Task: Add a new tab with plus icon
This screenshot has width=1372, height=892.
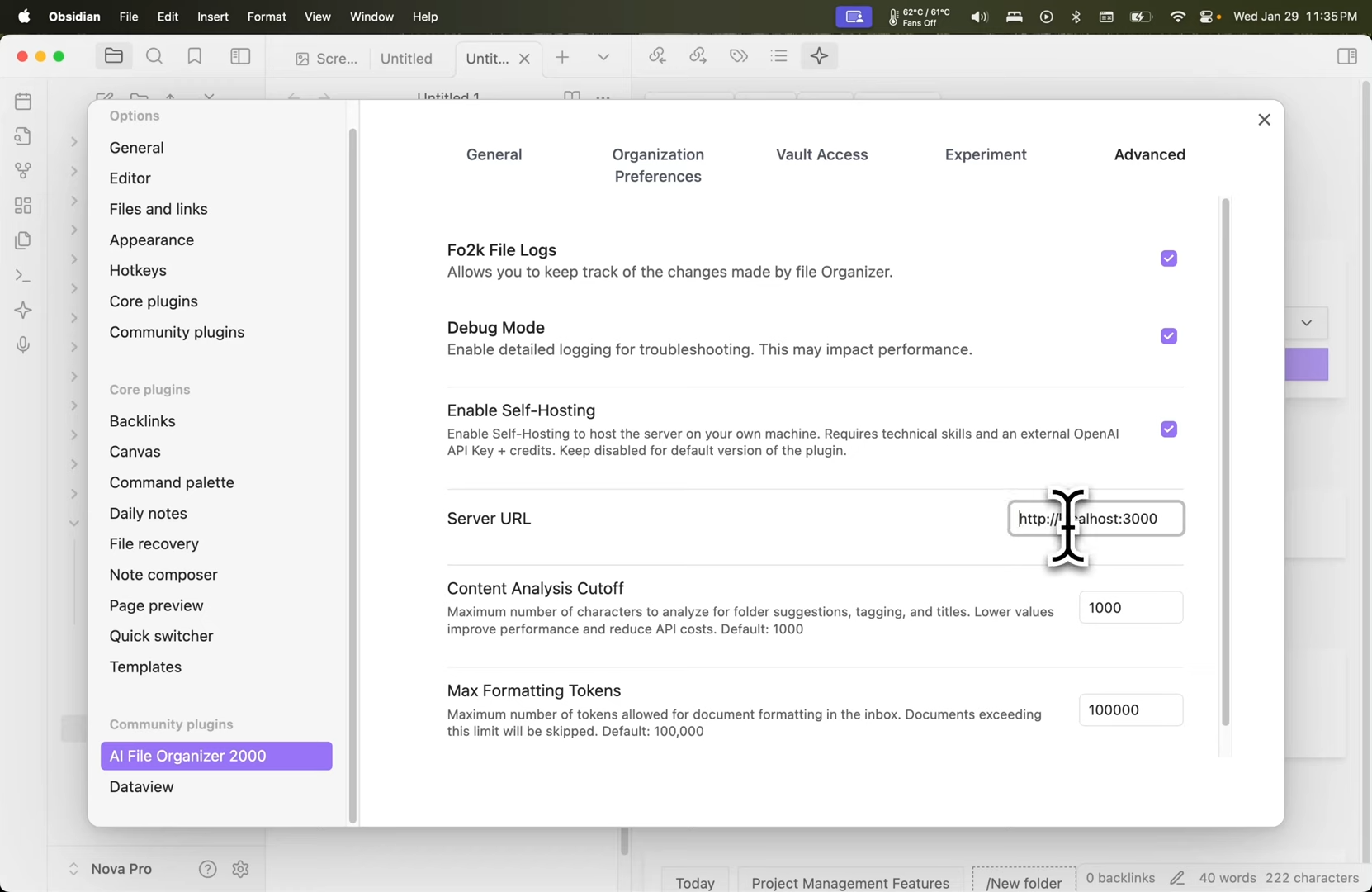Action: coord(562,57)
